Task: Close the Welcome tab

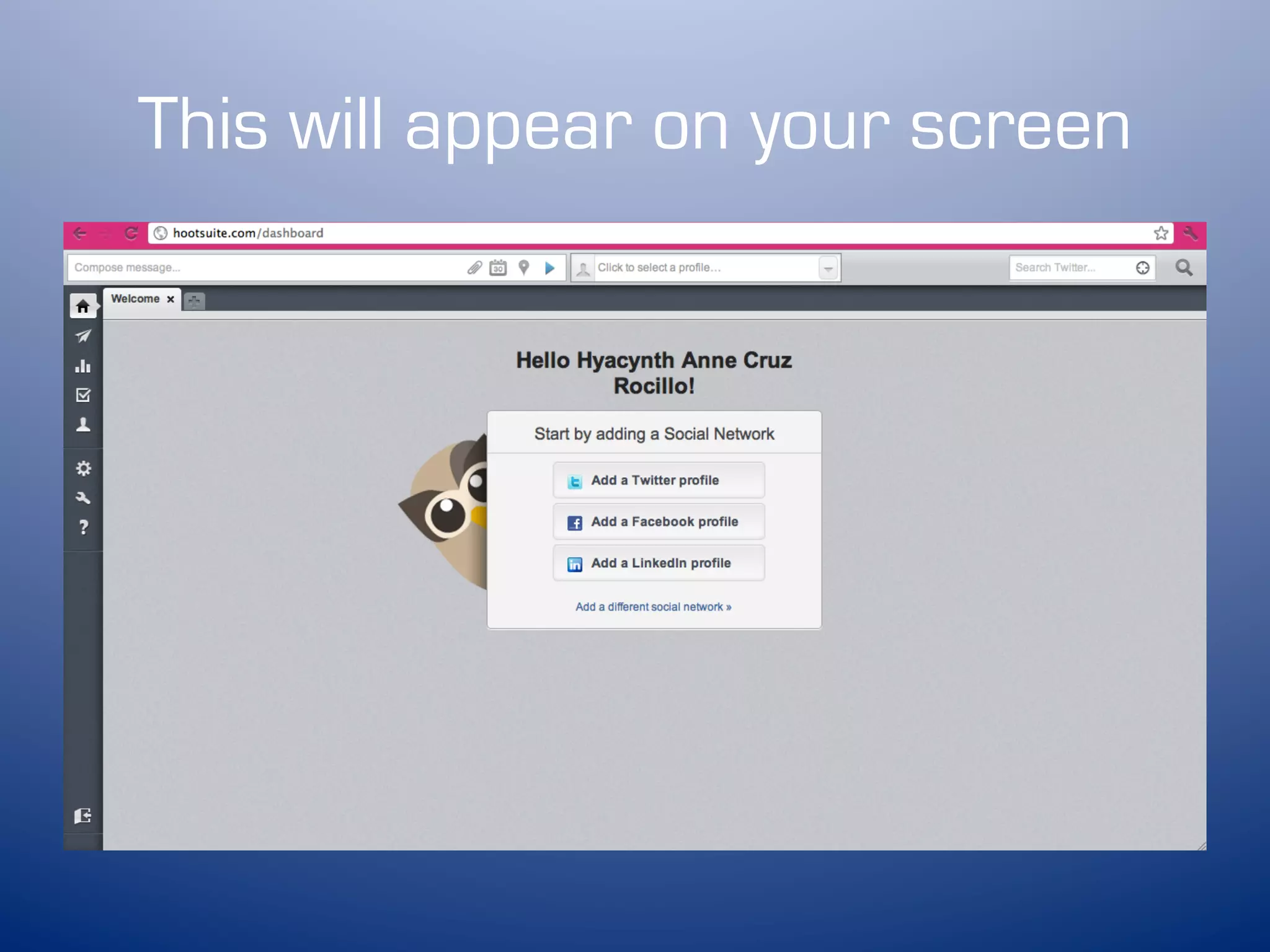Action: (171, 299)
